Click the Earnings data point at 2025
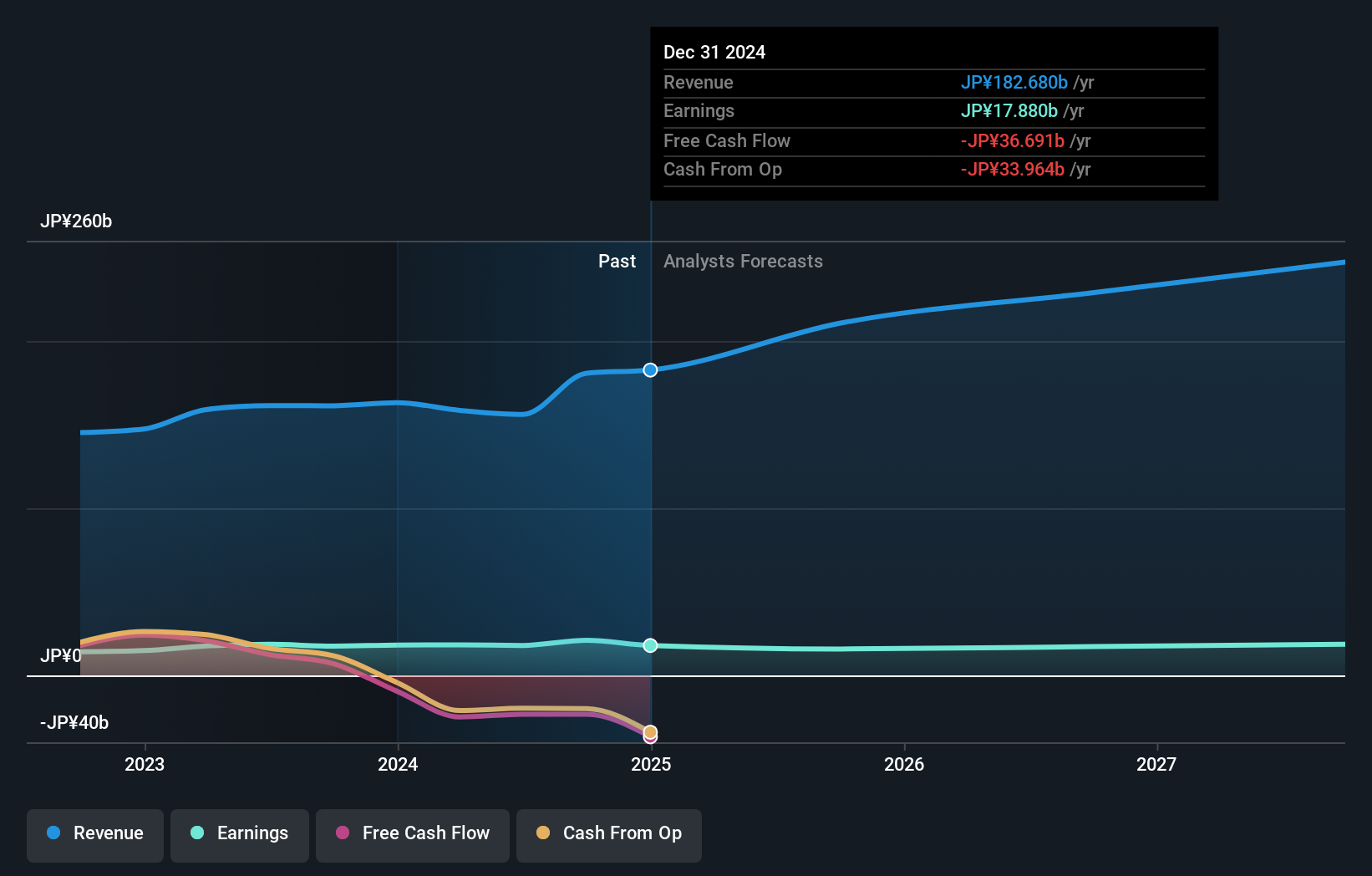1372x876 pixels. pyautogui.click(x=650, y=645)
